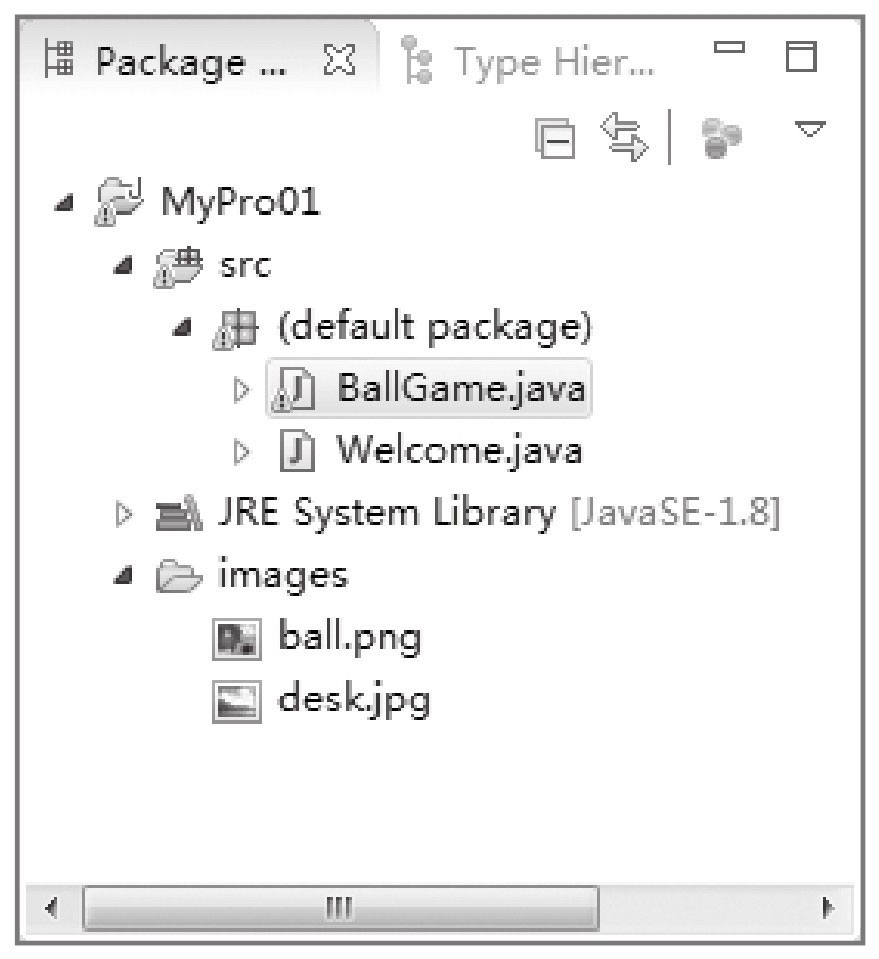879x959 pixels.
Task: Close the Package Explorer tab
Action: click(339, 59)
